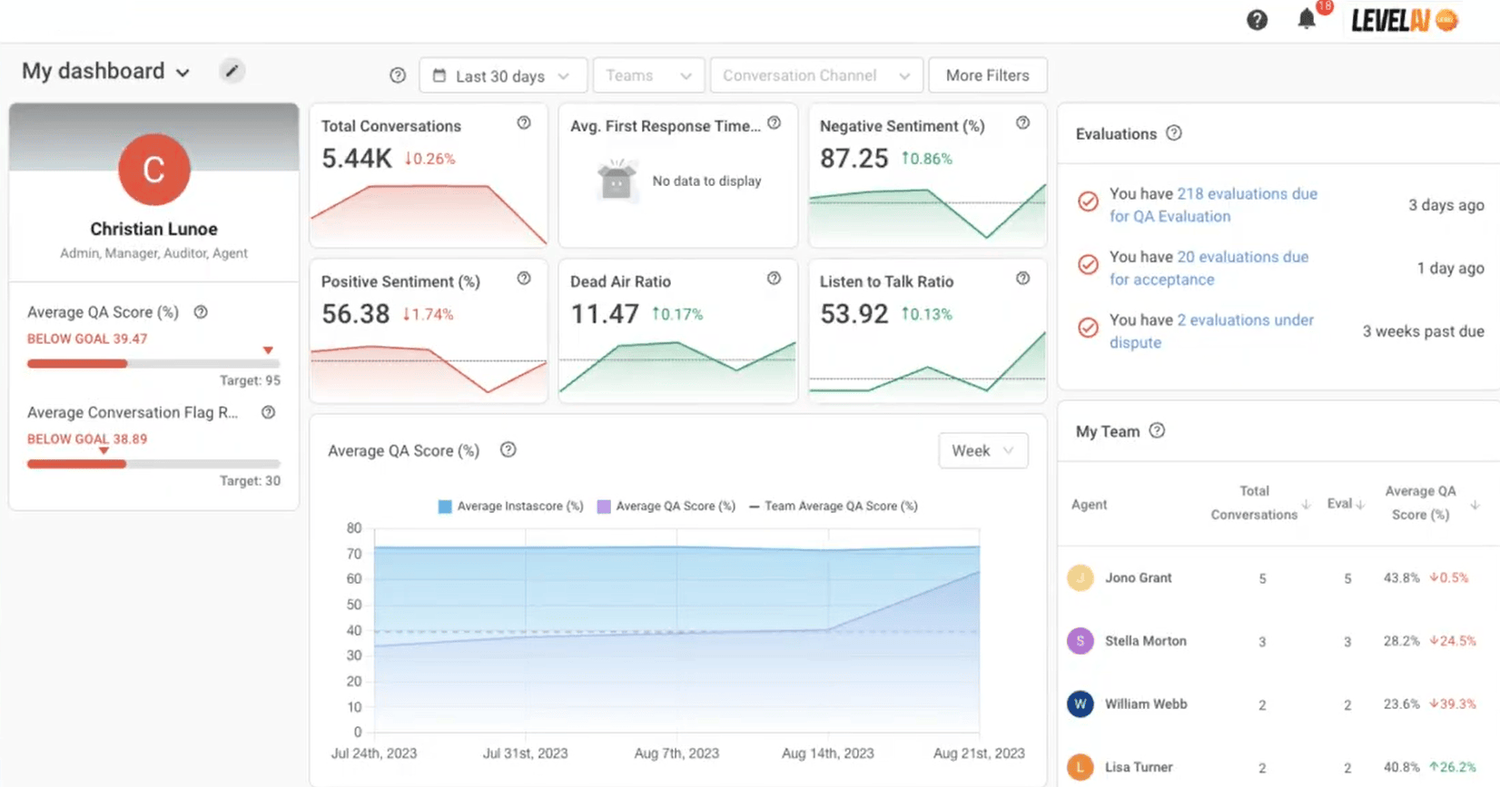
Task: Click Average Conversation Flag help icon
Action: click(268, 412)
